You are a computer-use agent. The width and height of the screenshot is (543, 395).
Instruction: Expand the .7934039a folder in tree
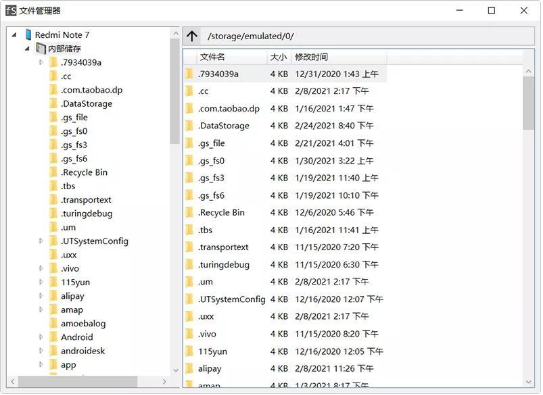(x=41, y=62)
